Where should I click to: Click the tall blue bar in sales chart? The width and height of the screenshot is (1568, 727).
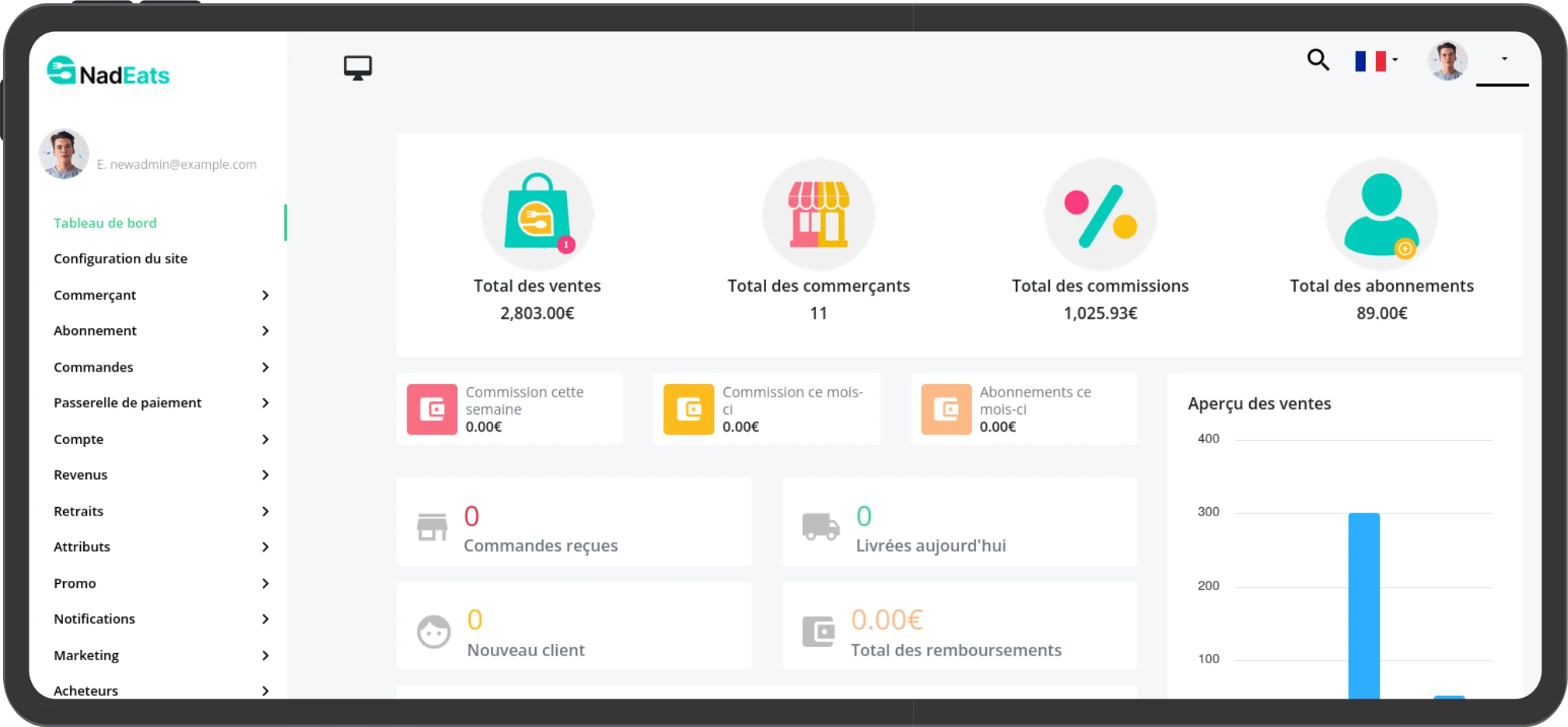[x=1363, y=606]
